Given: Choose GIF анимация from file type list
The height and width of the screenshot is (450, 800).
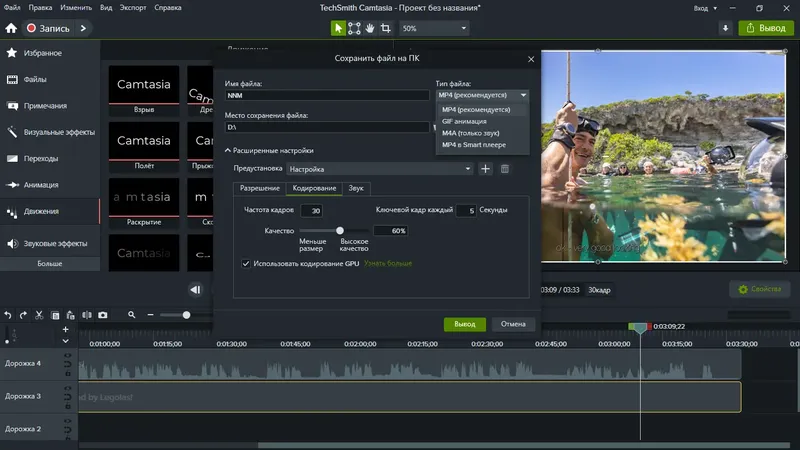Looking at the screenshot, I should pos(463,121).
